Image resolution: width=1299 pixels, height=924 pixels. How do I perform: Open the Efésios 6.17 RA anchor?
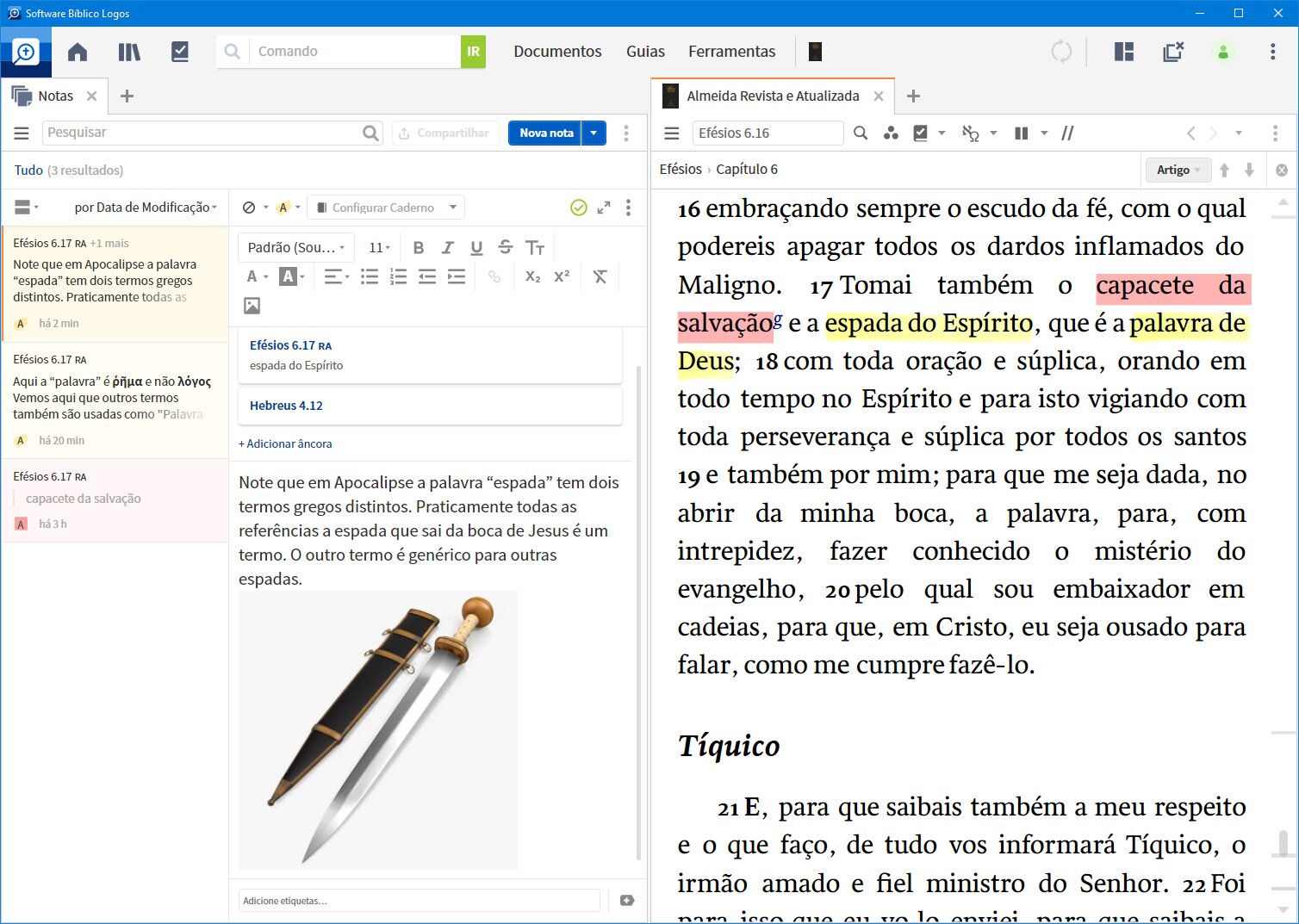click(x=430, y=355)
